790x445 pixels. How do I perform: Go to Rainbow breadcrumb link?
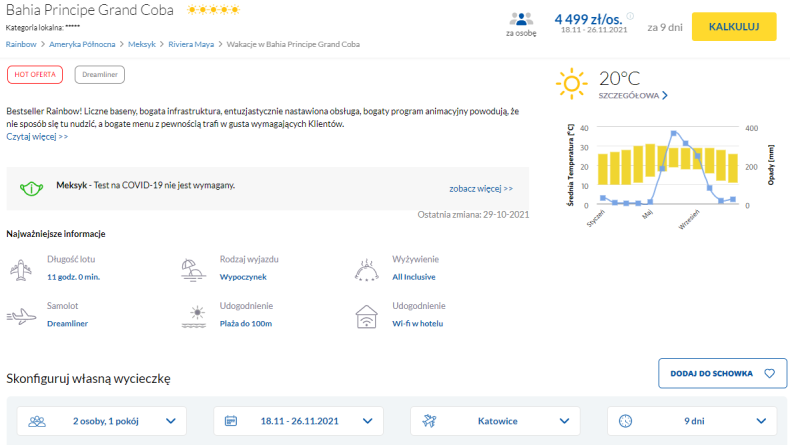(21, 44)
